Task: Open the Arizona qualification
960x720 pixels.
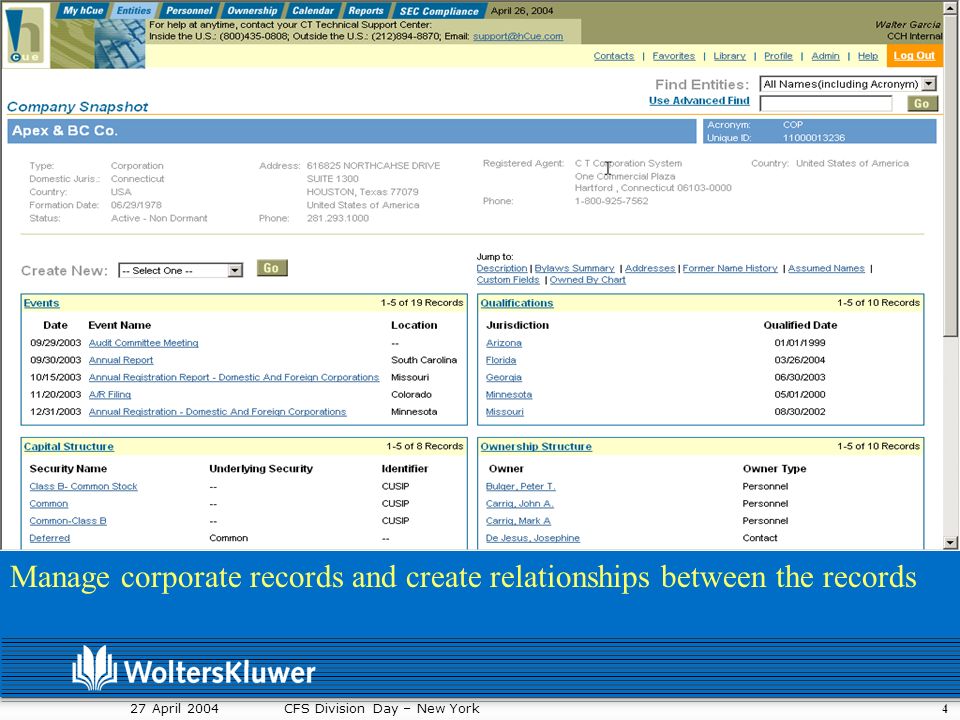Action: coord(503,343)
